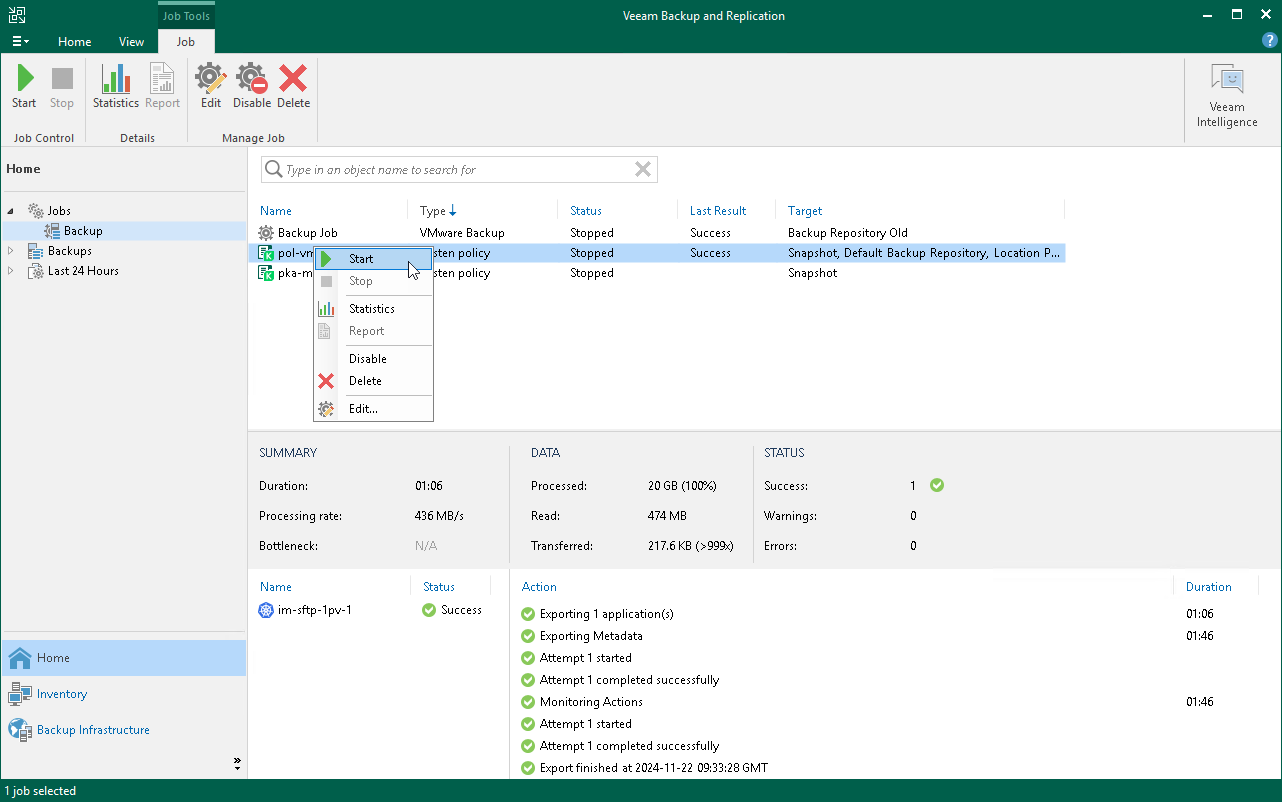Choose Edit... in the context menu
Screen dimensions: 1282x802
pyautogui.click(x=373, y=409)
